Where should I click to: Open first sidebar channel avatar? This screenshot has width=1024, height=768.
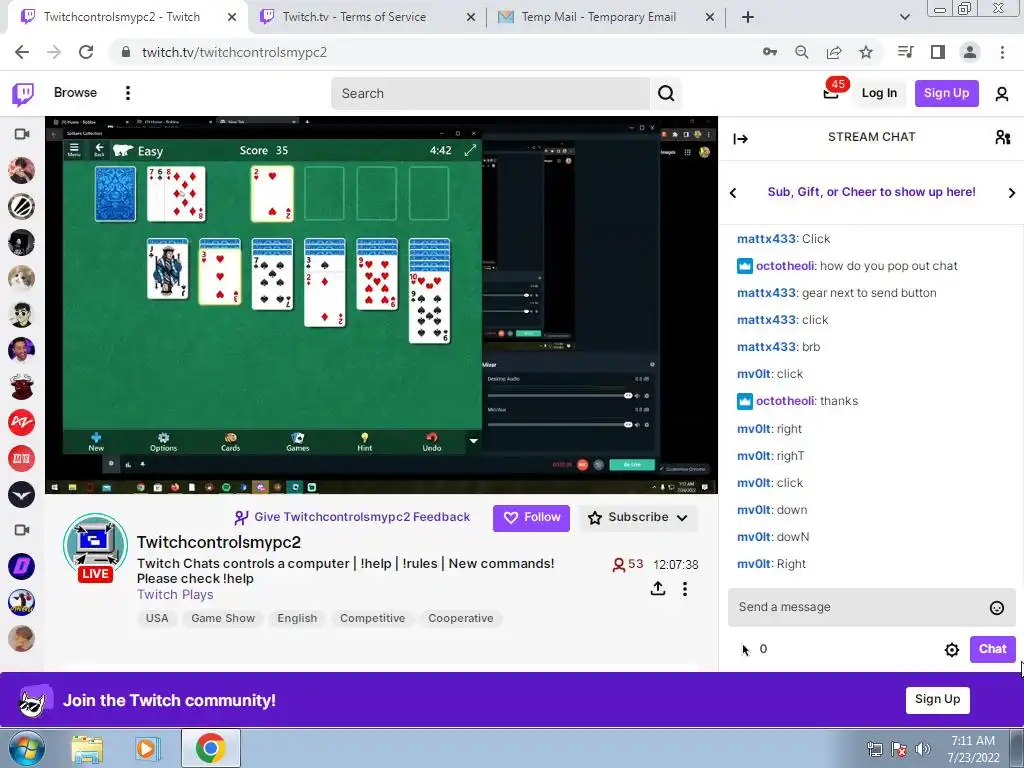pos(22,170)
